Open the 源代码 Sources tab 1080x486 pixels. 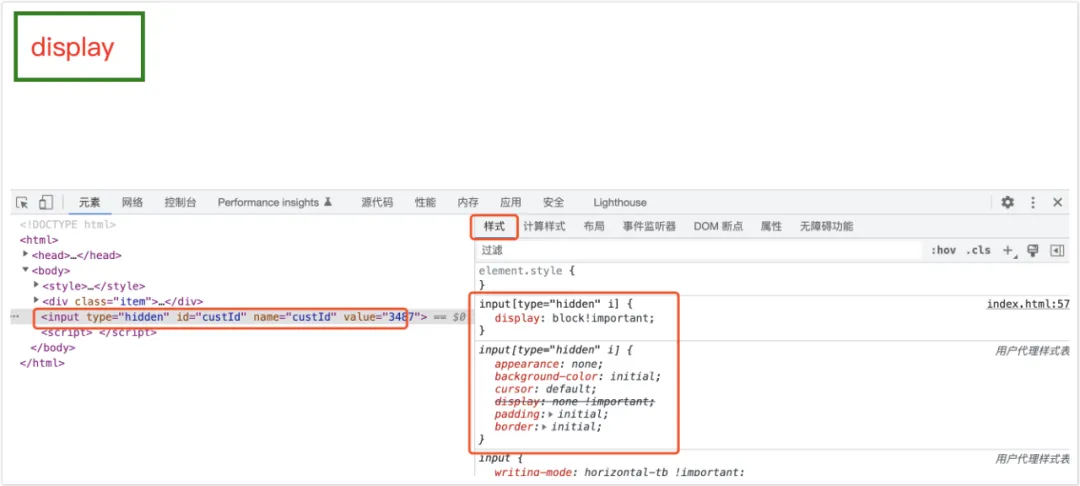(377, 202)
